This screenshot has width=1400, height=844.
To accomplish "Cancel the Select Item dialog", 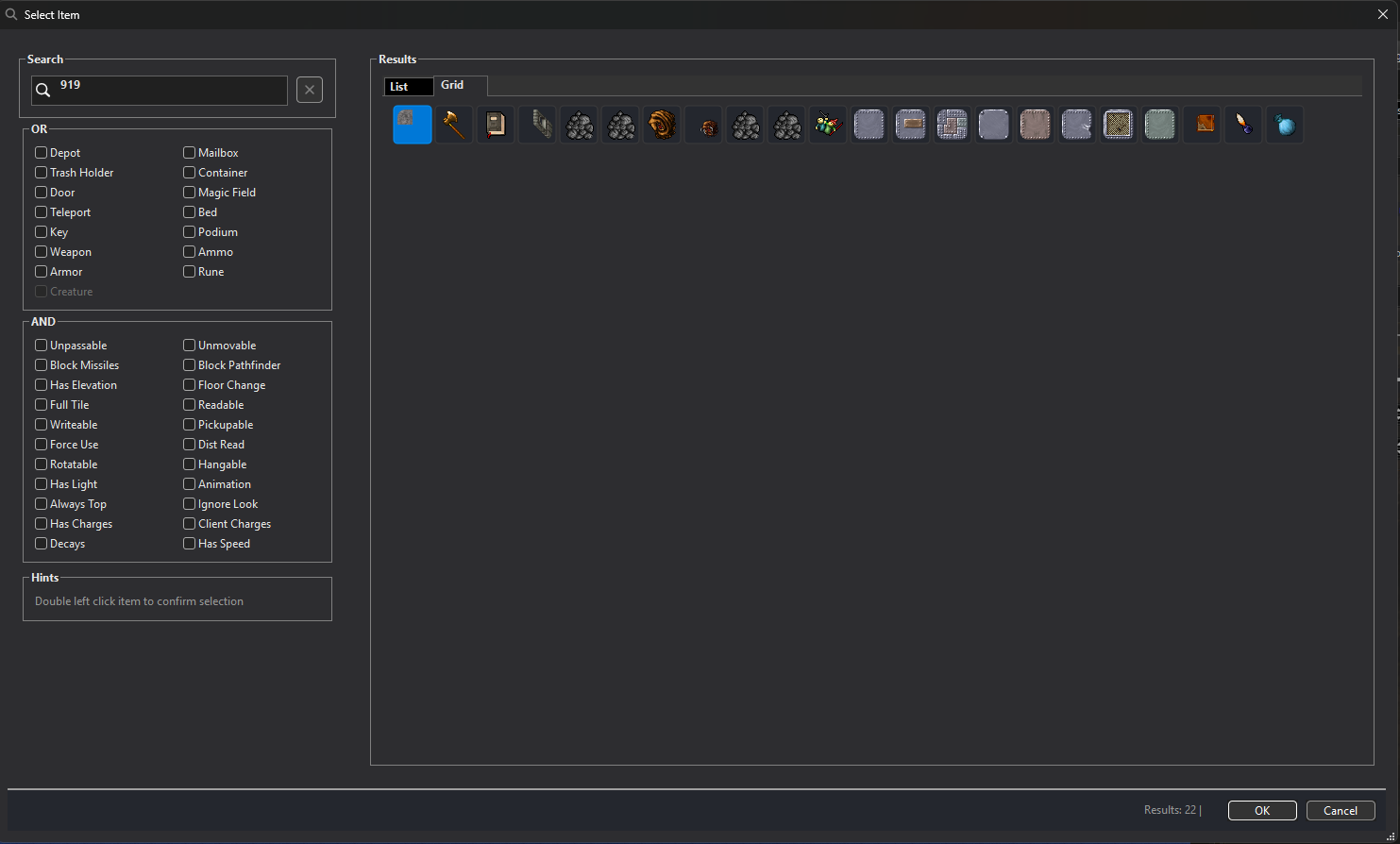I will tap(1341, 810).
